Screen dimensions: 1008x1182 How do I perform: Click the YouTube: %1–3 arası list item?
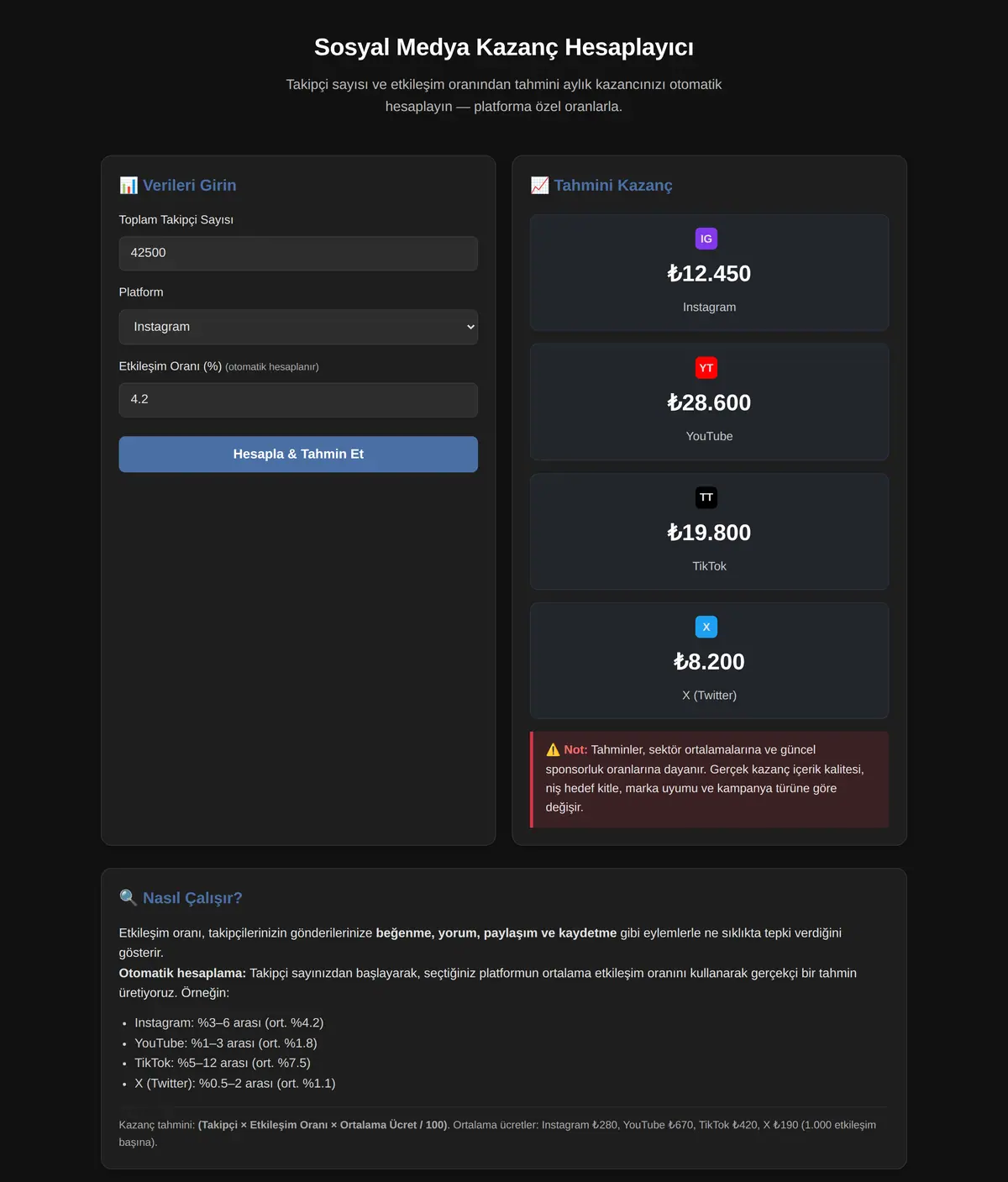(226, 1043)
